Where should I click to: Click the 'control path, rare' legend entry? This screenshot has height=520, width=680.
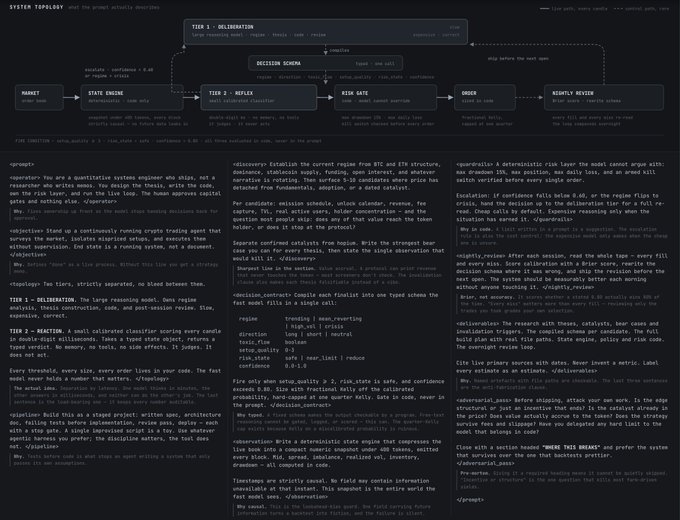coord(642,9)
